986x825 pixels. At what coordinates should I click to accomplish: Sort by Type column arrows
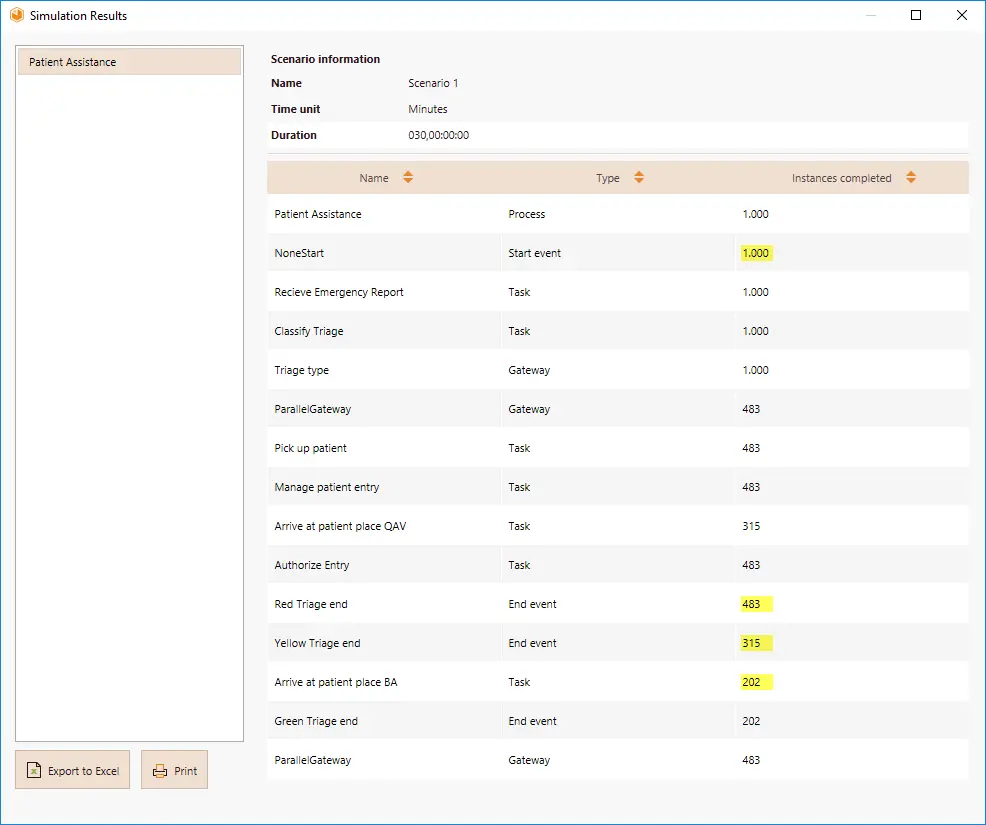(639, 177)
